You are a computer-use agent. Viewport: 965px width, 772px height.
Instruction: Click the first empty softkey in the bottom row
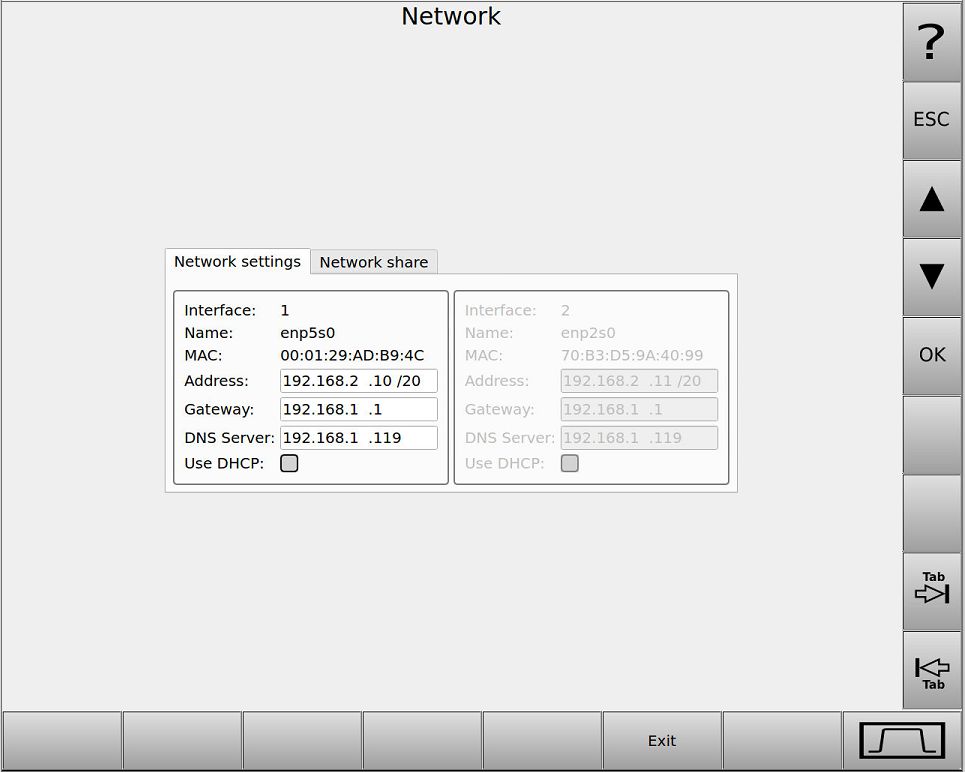click(61, 740)
